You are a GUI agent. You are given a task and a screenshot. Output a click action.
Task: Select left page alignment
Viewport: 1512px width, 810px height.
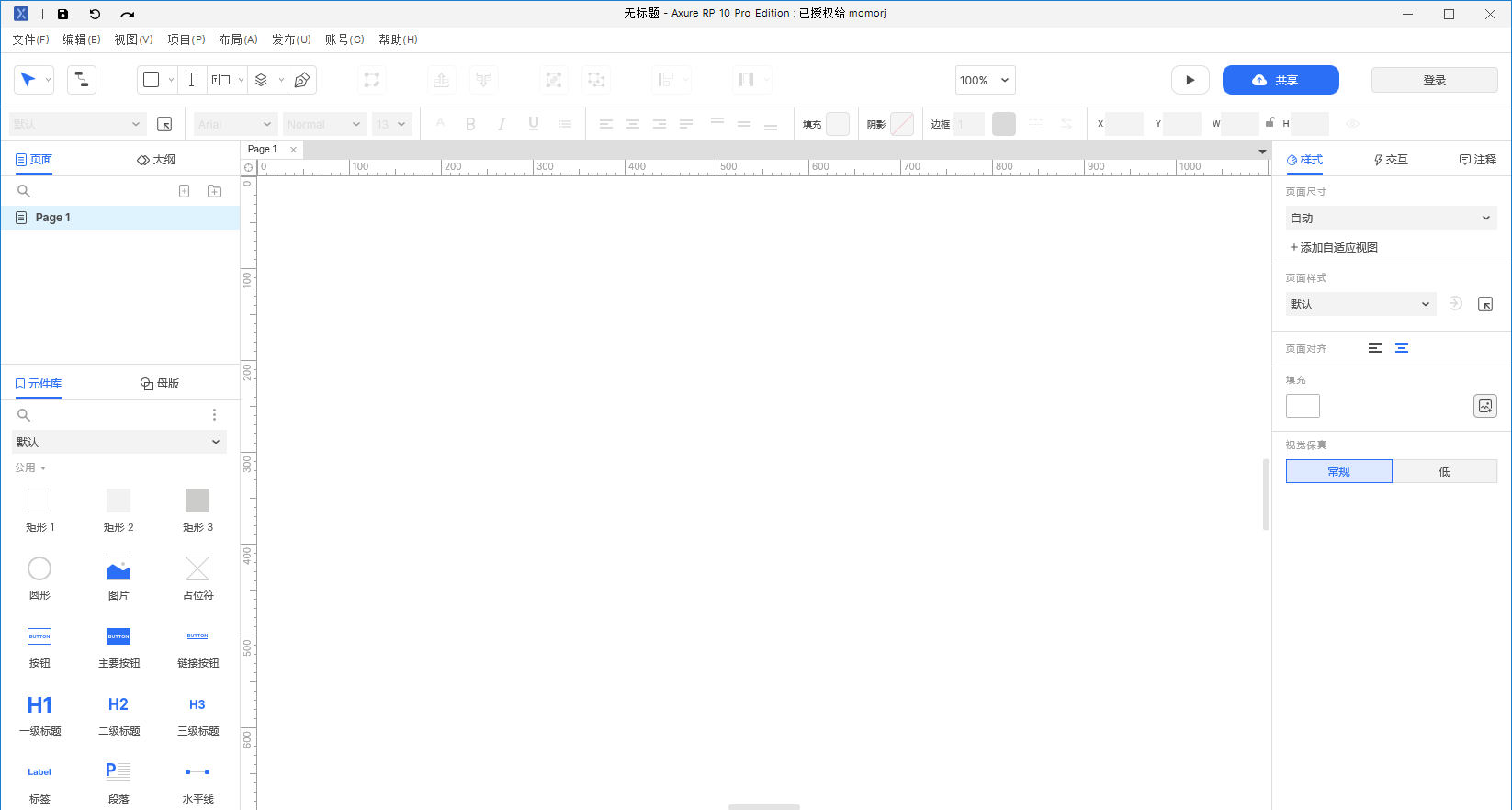[1375, 348]
